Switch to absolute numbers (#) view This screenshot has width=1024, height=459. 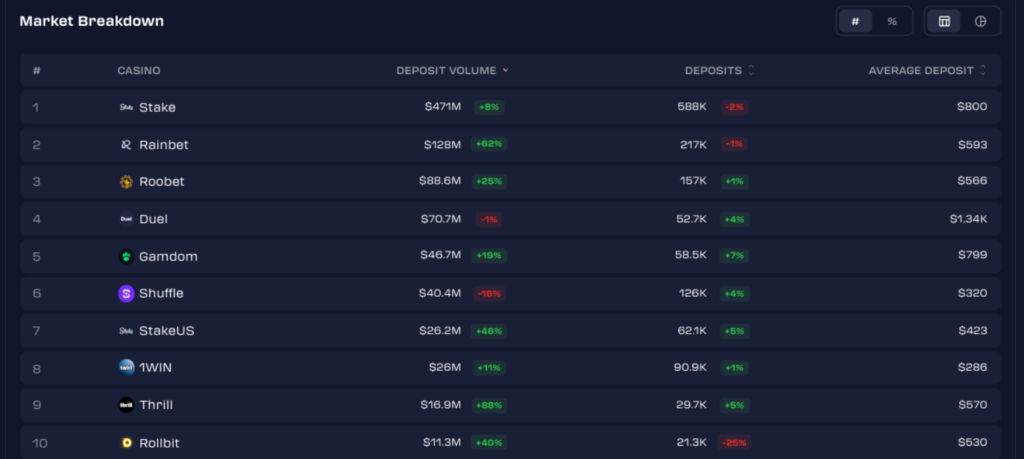pyautogui.click(x=855, y=22)
